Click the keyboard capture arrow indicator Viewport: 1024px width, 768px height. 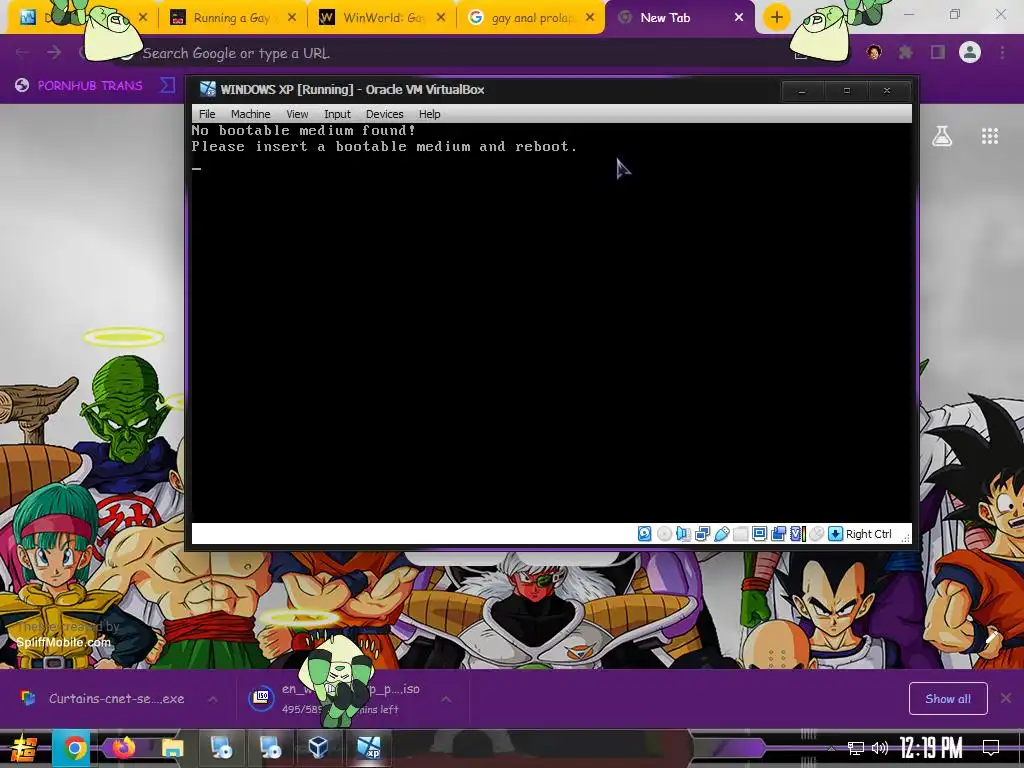click(835, 534)
